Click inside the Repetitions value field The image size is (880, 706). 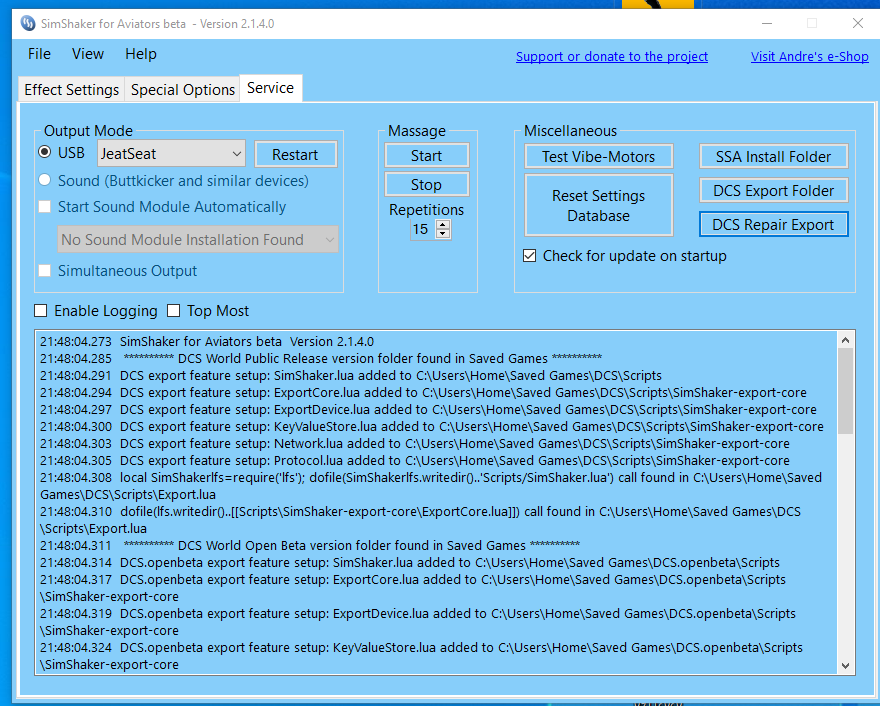[x=423, y=229]
